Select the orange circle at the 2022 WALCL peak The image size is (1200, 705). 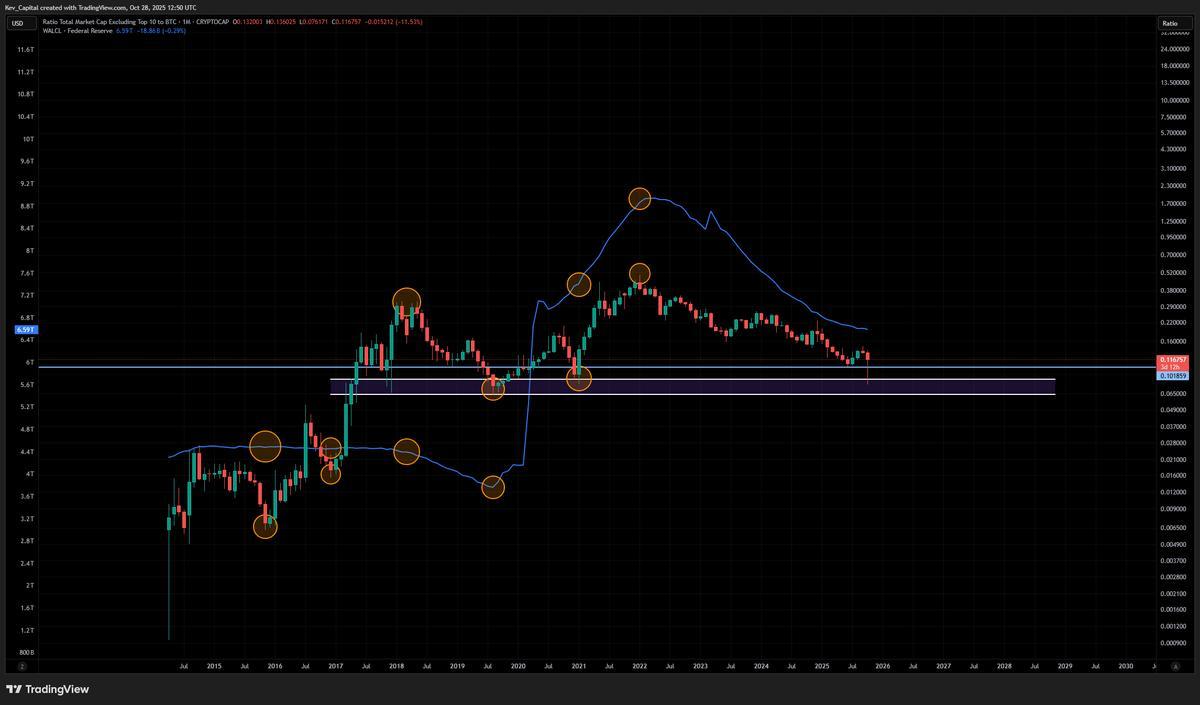[639, 198]
